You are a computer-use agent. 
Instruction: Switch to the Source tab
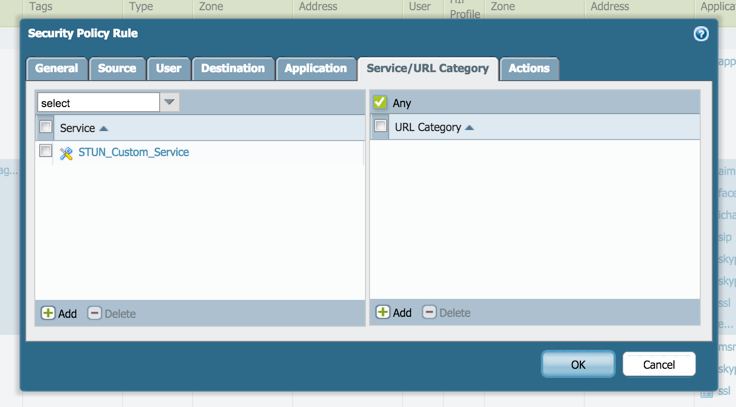117,69
